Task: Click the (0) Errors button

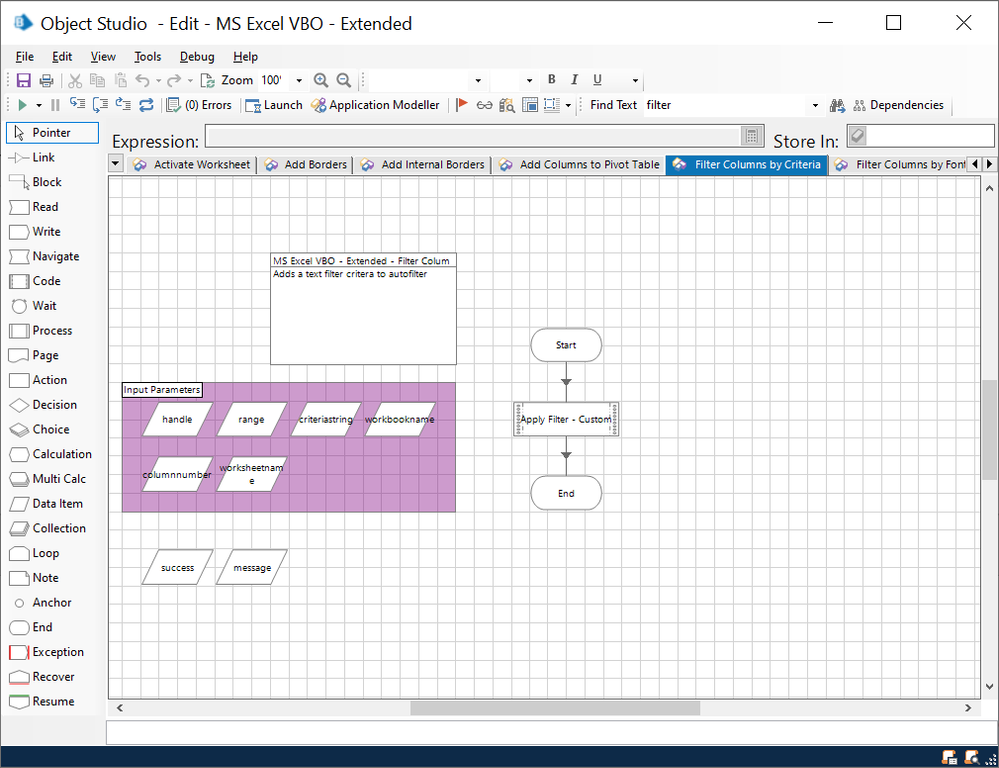Action: (x=199, y=105)
